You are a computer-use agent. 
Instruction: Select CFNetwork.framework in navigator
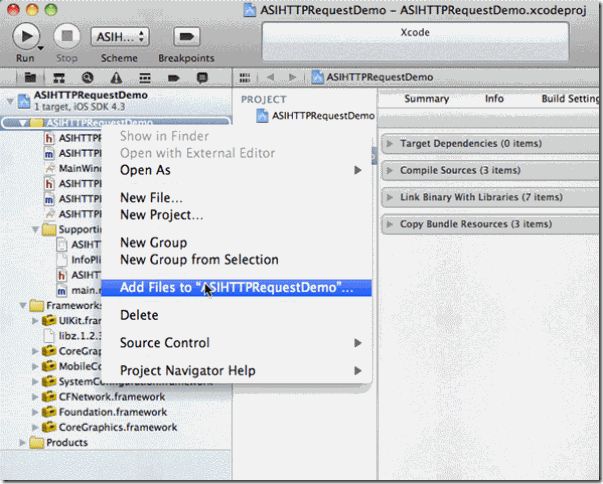[112, 396]
